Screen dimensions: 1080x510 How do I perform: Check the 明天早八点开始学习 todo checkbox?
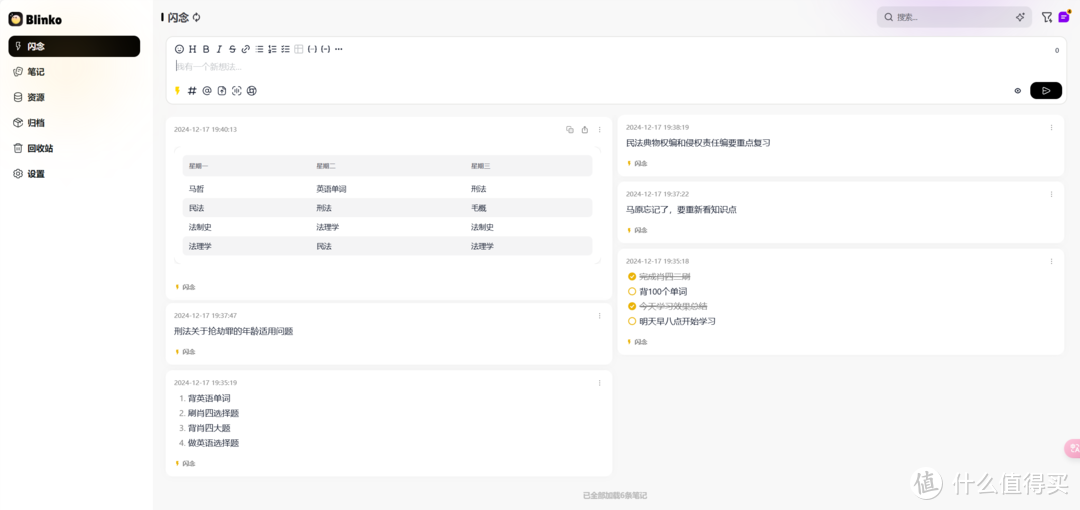coord(632,322)
